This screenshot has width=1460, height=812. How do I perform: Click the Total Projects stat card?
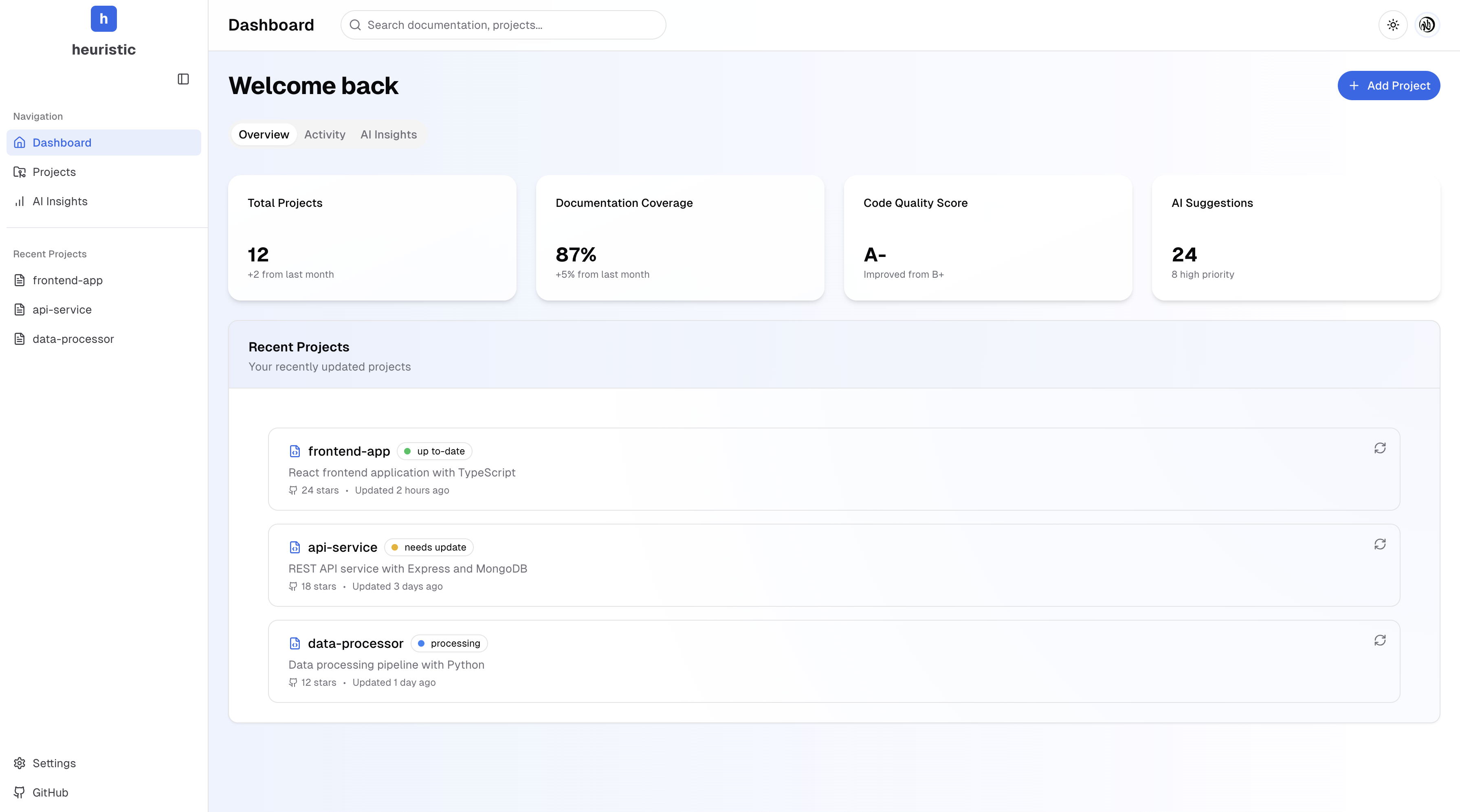pyautogui.click(x=372, y=237)
